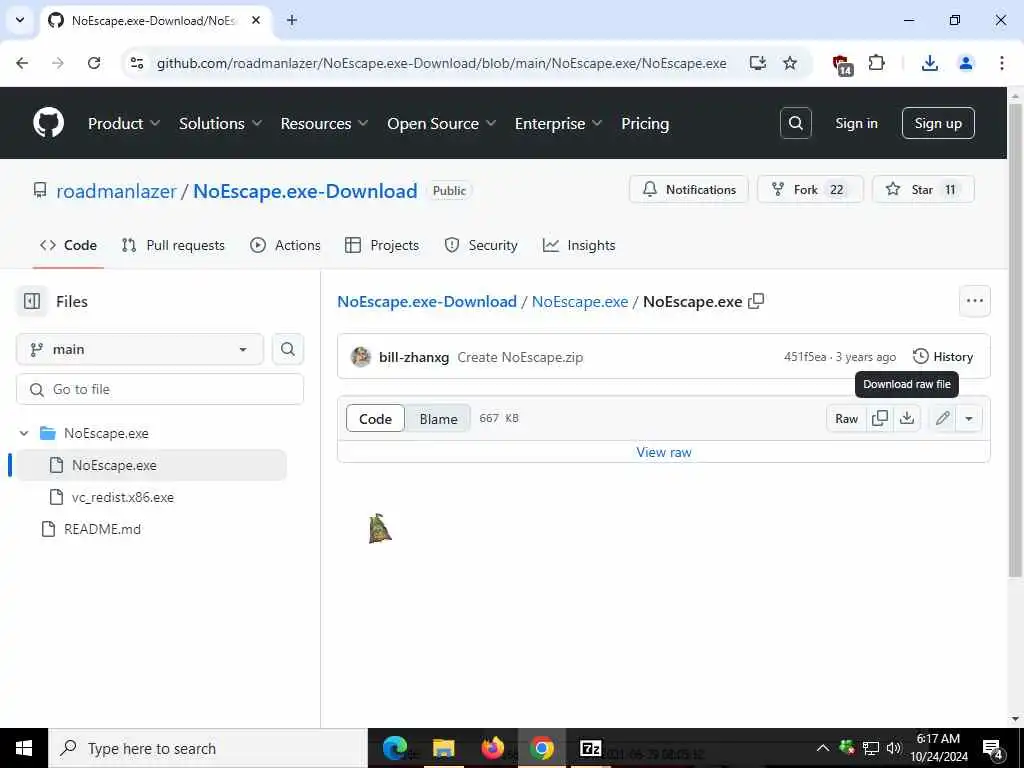Show hidden system tray icons
Image resolution: width=1024 pixels, height=768 pixels.
click(823, 748)
